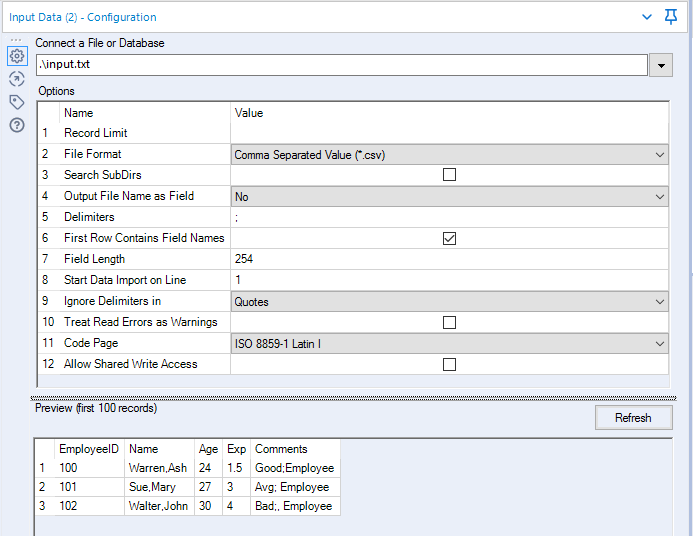
Task: Enable the Search SubDirs checkbox
Action: pyautogui.click(x=449, y=175)
